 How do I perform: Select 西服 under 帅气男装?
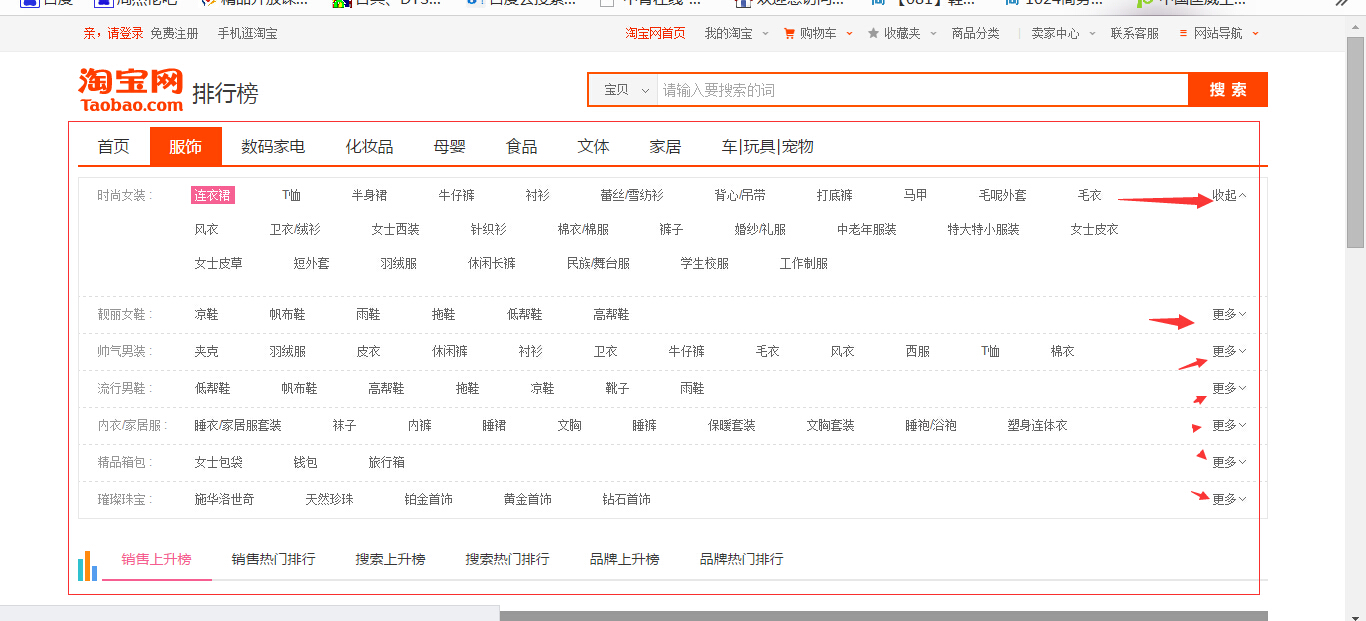coord(917,351)
